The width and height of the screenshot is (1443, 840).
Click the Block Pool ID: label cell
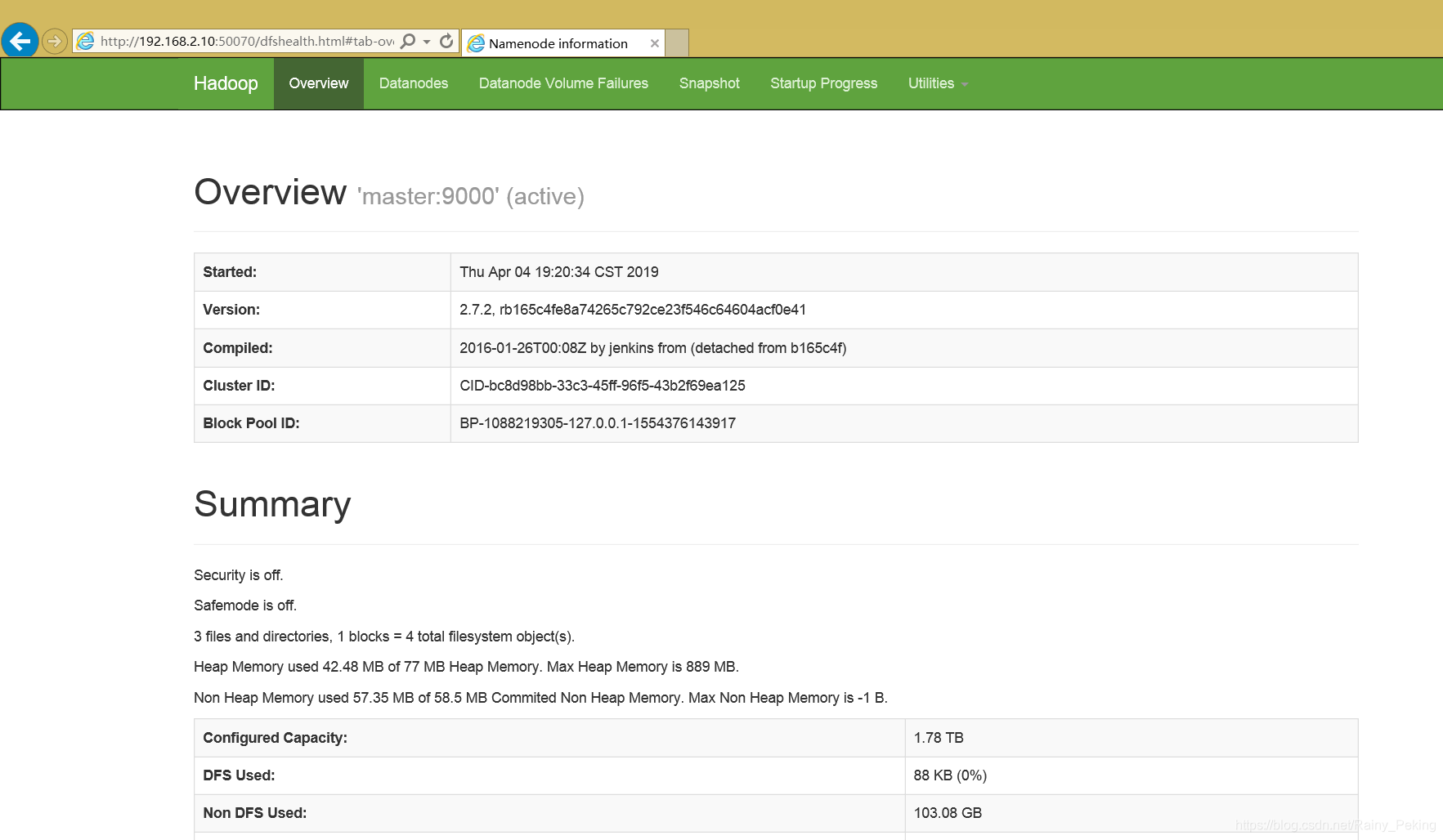[322, 423]
